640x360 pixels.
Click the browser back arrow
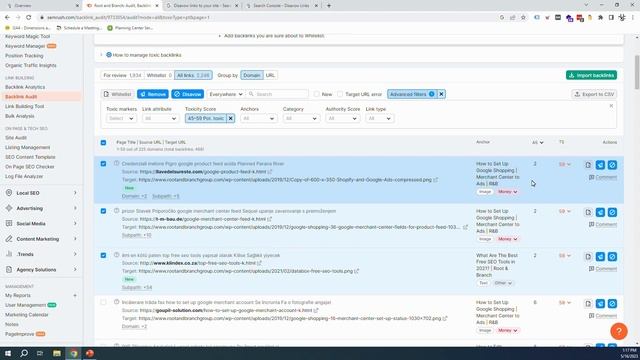pyautogui.click(x=7, y=18)
